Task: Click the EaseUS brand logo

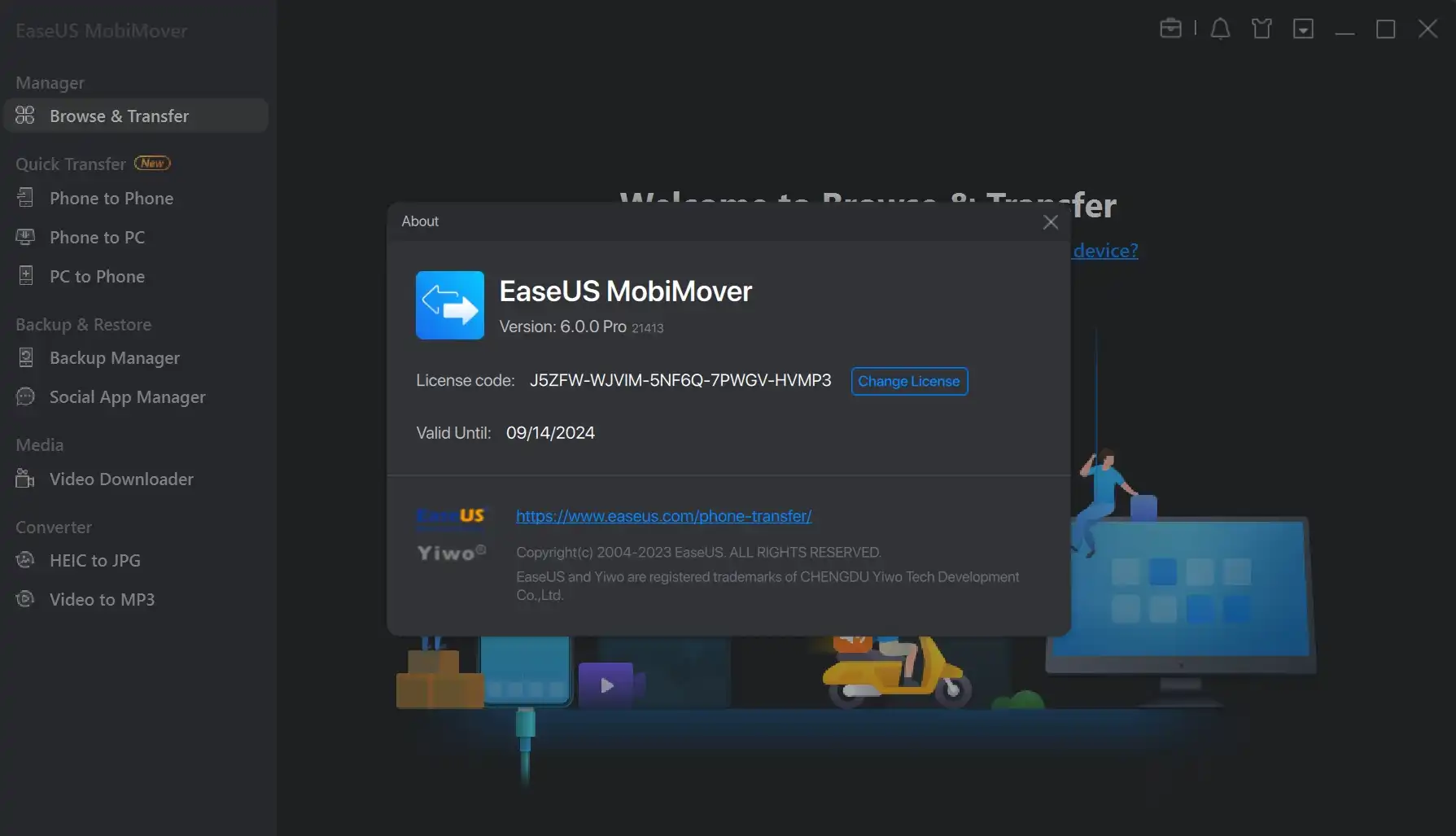Action: [x=450, y=516]
